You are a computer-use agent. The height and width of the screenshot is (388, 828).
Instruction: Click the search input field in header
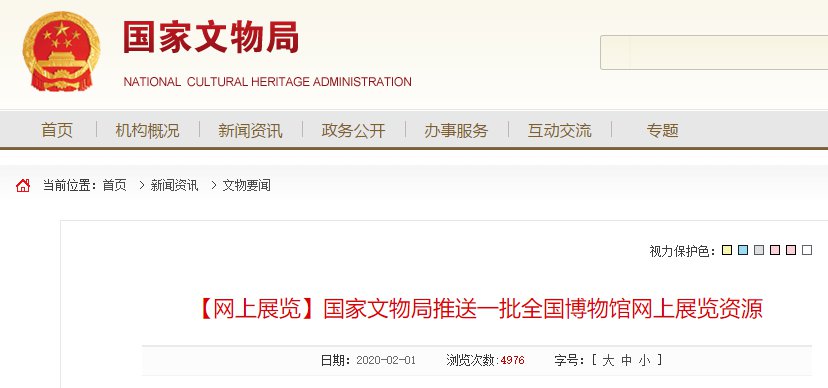714,53
